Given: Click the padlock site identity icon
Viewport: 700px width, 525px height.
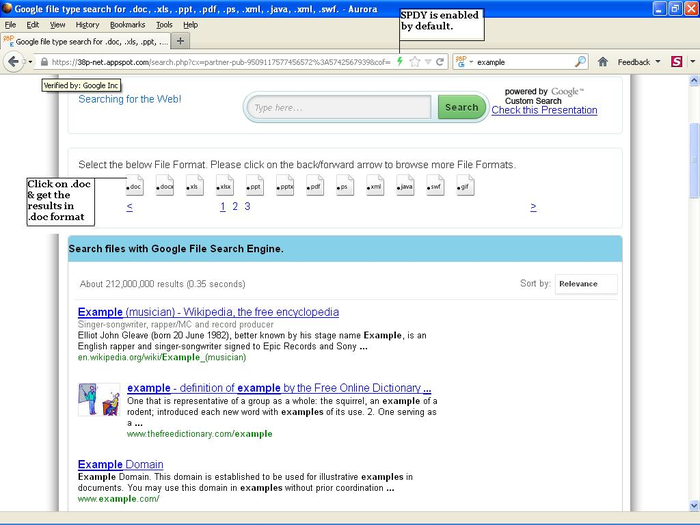Looking at the screenshot, I should tap(44, 62).
